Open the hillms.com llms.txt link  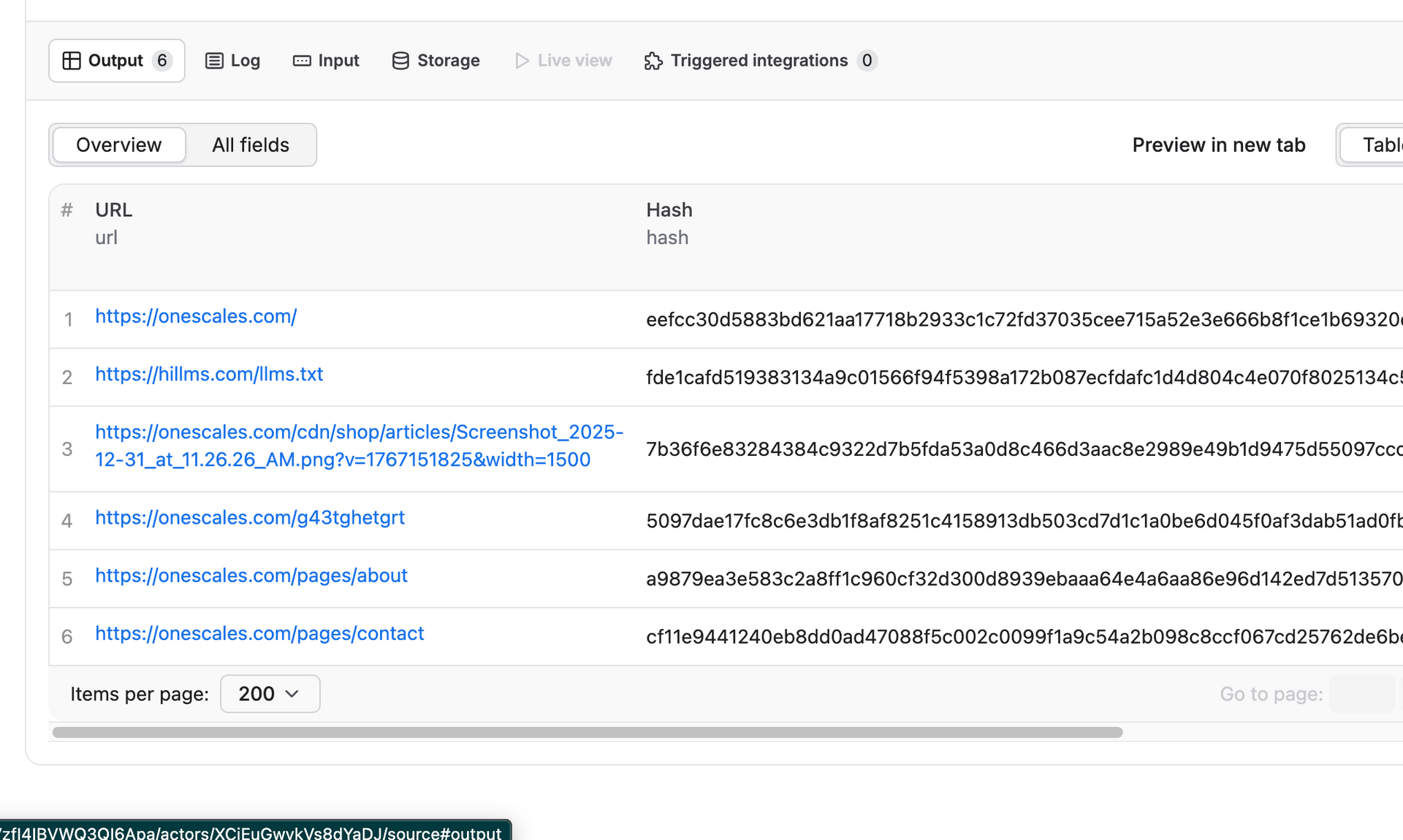[208, 374]
